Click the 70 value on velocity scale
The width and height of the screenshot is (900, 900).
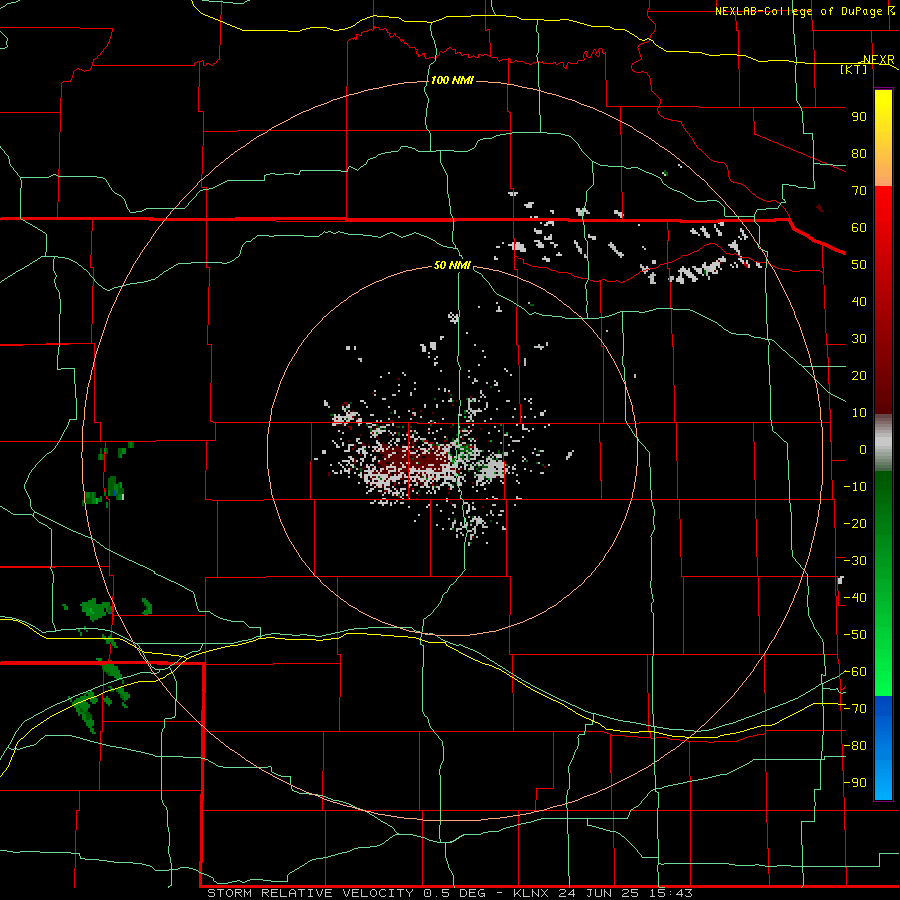[859, 191]
